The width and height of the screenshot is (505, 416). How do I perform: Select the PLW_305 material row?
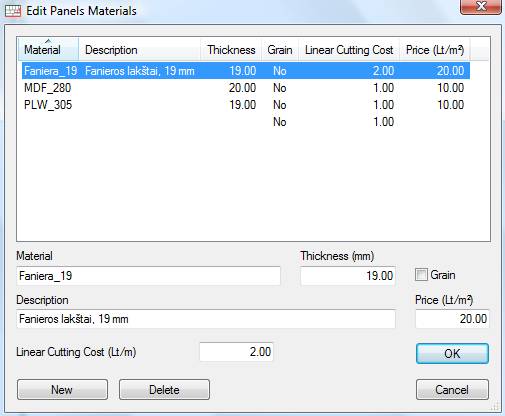coord(246,105)
